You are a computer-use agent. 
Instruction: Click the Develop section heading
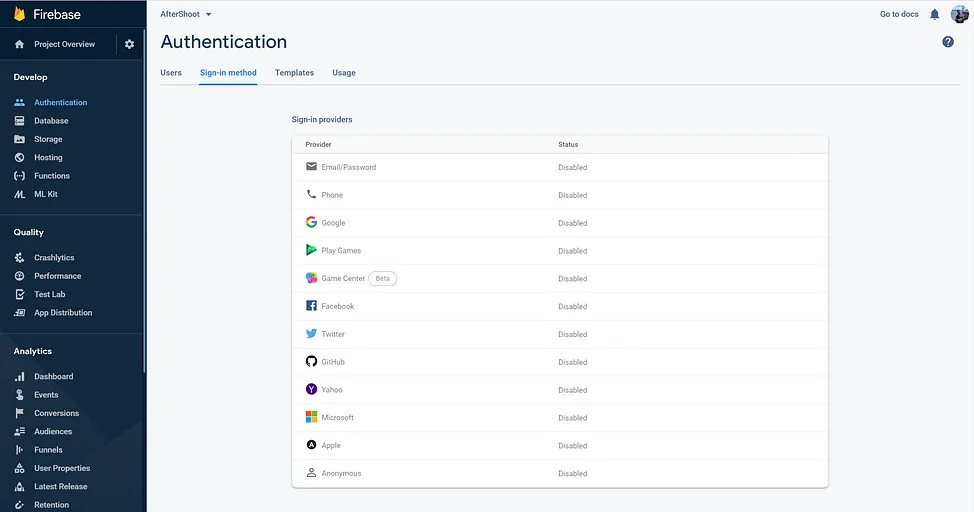30,77
